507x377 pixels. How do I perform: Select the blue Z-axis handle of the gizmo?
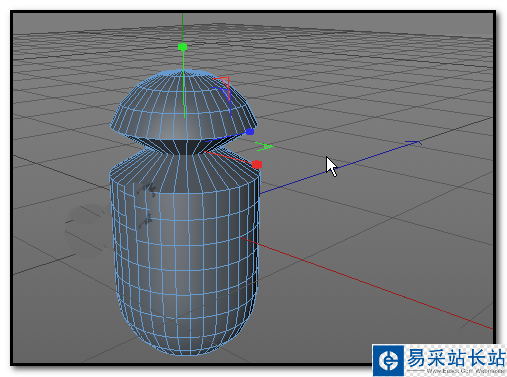250,132
